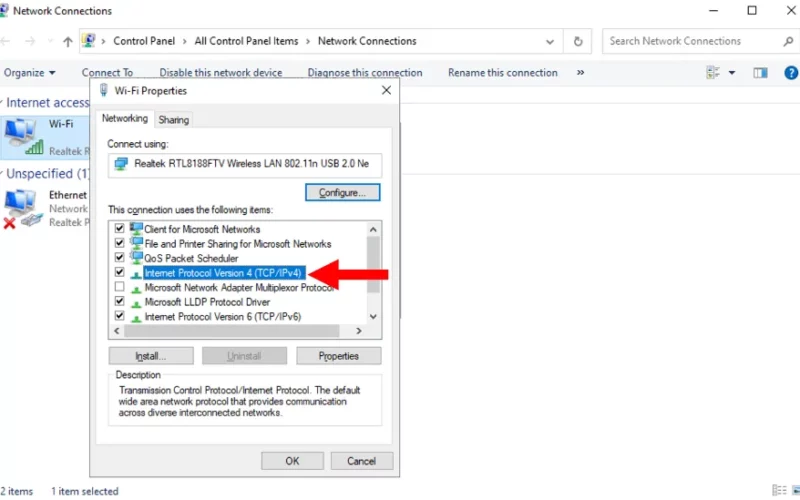Uncheck Internet Protocol Version 6 checkbox
Screen dimensions: 800x500
119,316
